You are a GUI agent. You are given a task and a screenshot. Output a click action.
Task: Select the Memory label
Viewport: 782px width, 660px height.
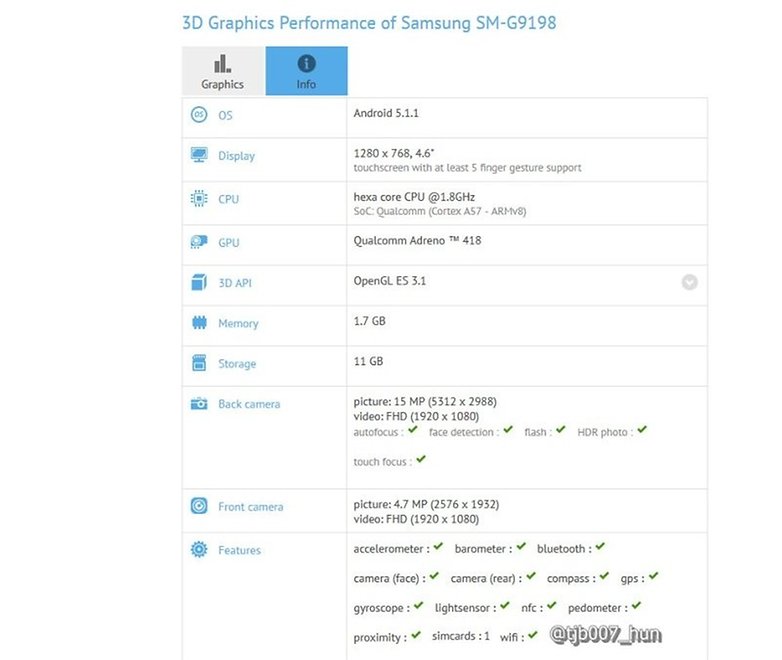(x=238, y=324)
